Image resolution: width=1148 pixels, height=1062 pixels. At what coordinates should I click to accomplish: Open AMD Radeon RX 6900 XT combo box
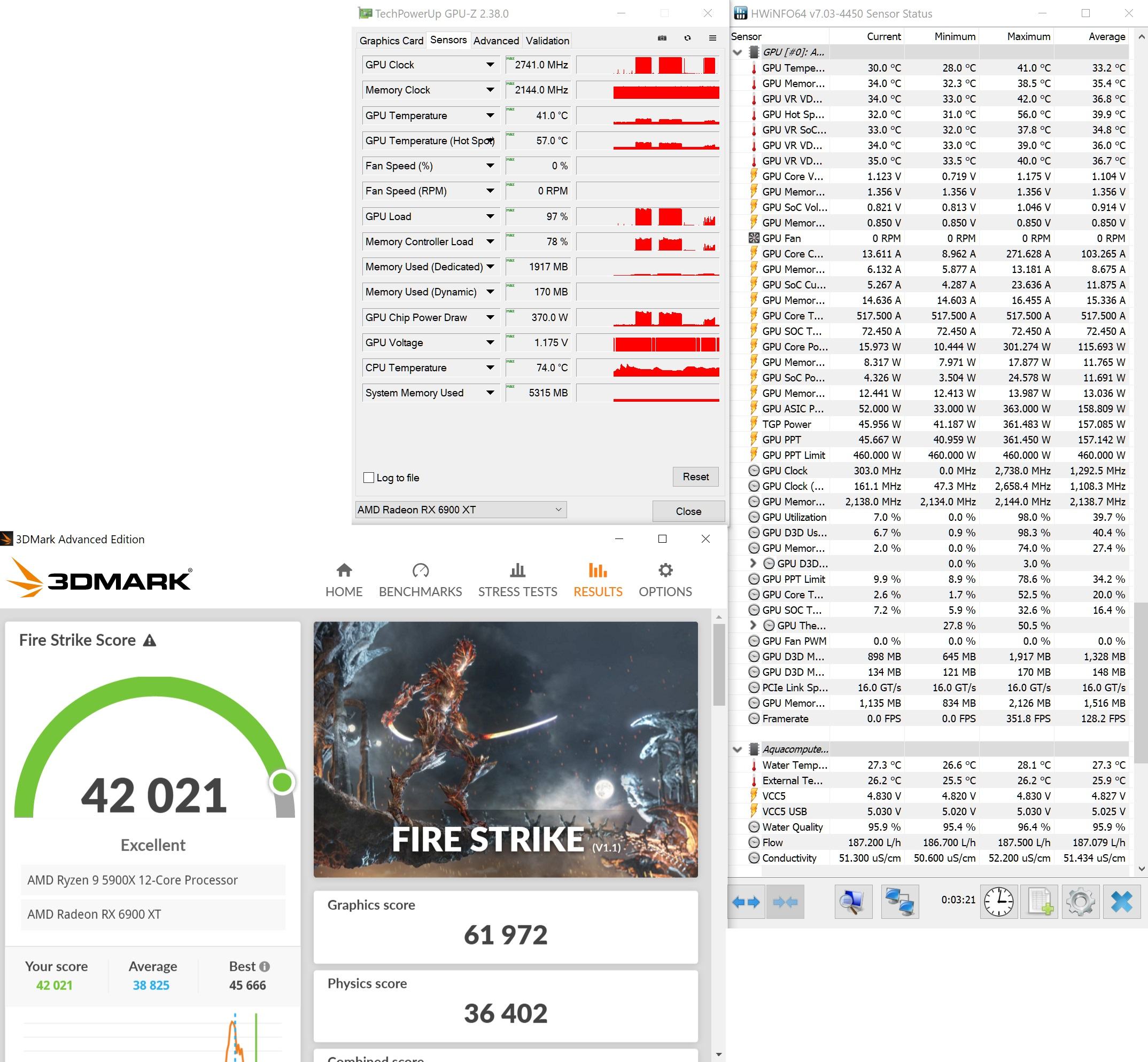[461, 510]
